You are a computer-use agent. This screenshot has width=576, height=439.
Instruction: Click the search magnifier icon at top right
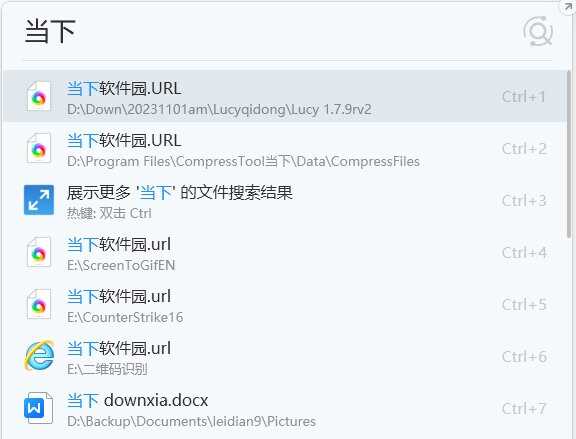(538, 32)
